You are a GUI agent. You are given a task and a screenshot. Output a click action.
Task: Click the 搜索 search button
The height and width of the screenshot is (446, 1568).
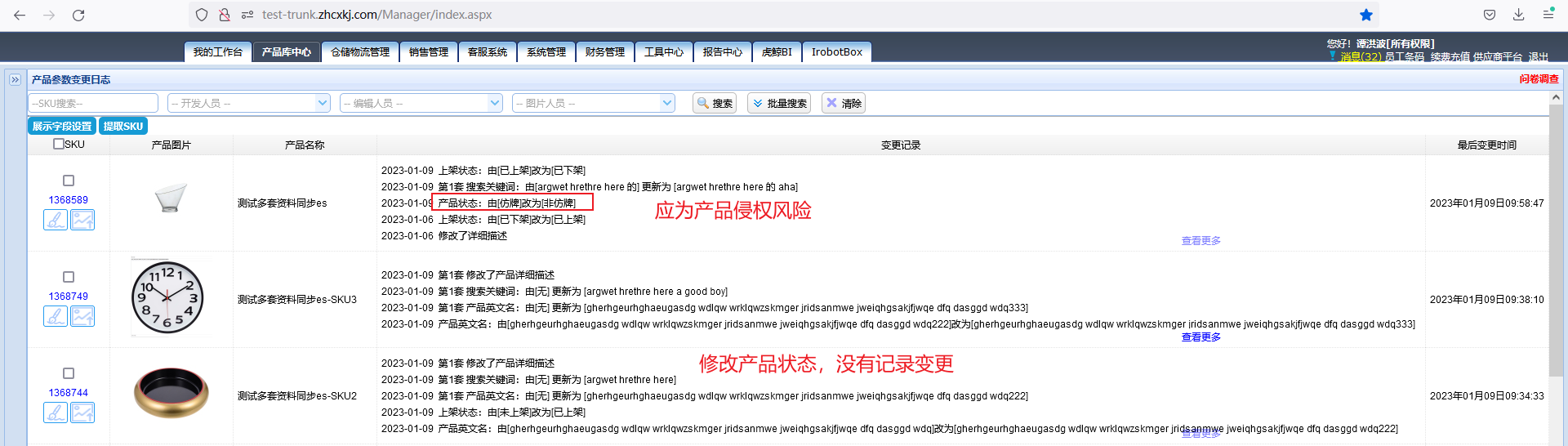(x=715, y=103)
